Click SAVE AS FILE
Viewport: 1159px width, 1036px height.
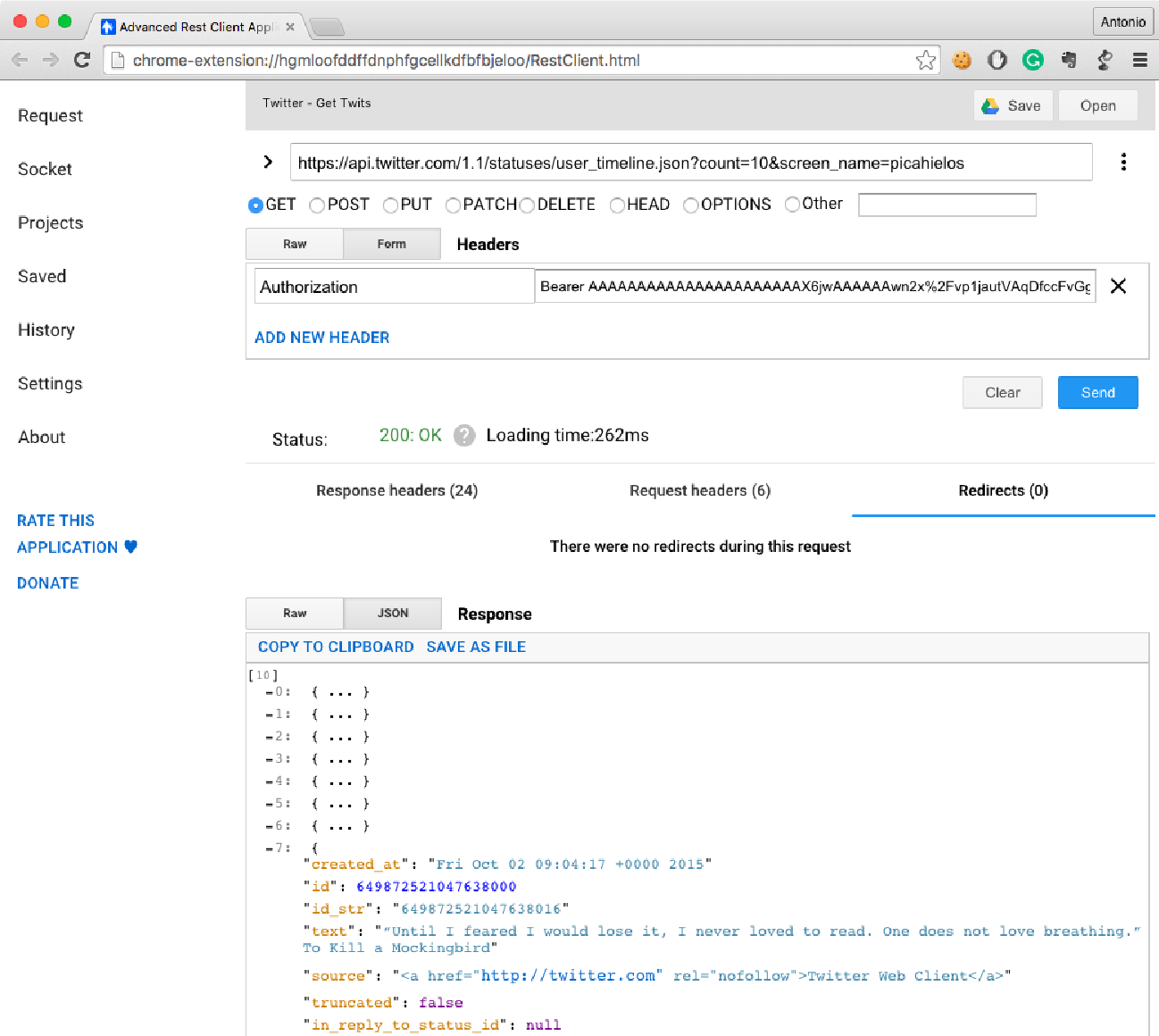pyautogui.click(x=476, y=647)
